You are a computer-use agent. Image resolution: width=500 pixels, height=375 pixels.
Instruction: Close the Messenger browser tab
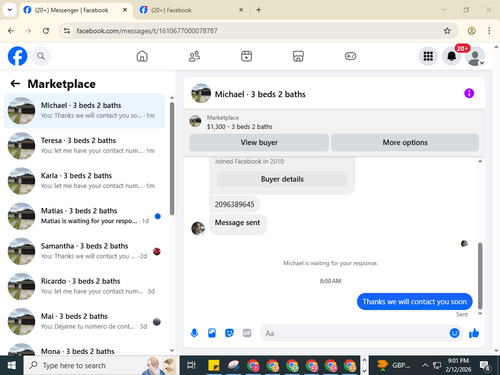click(x=125, y=10)
